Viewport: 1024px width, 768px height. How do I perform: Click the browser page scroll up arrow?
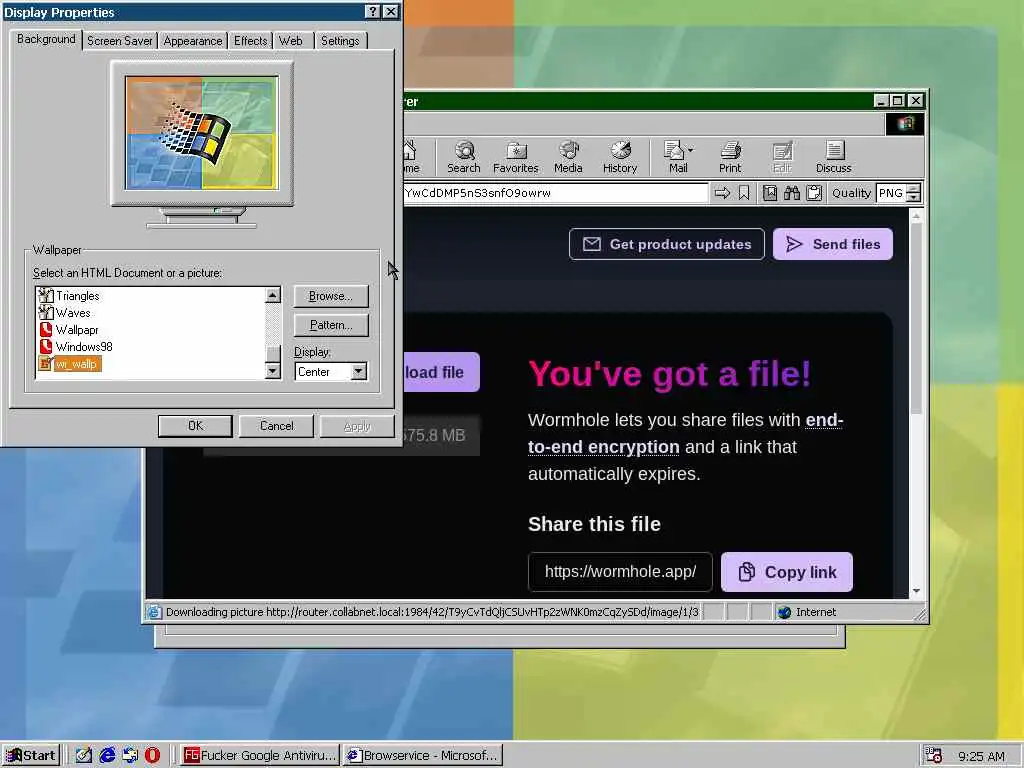coord(916,216)
